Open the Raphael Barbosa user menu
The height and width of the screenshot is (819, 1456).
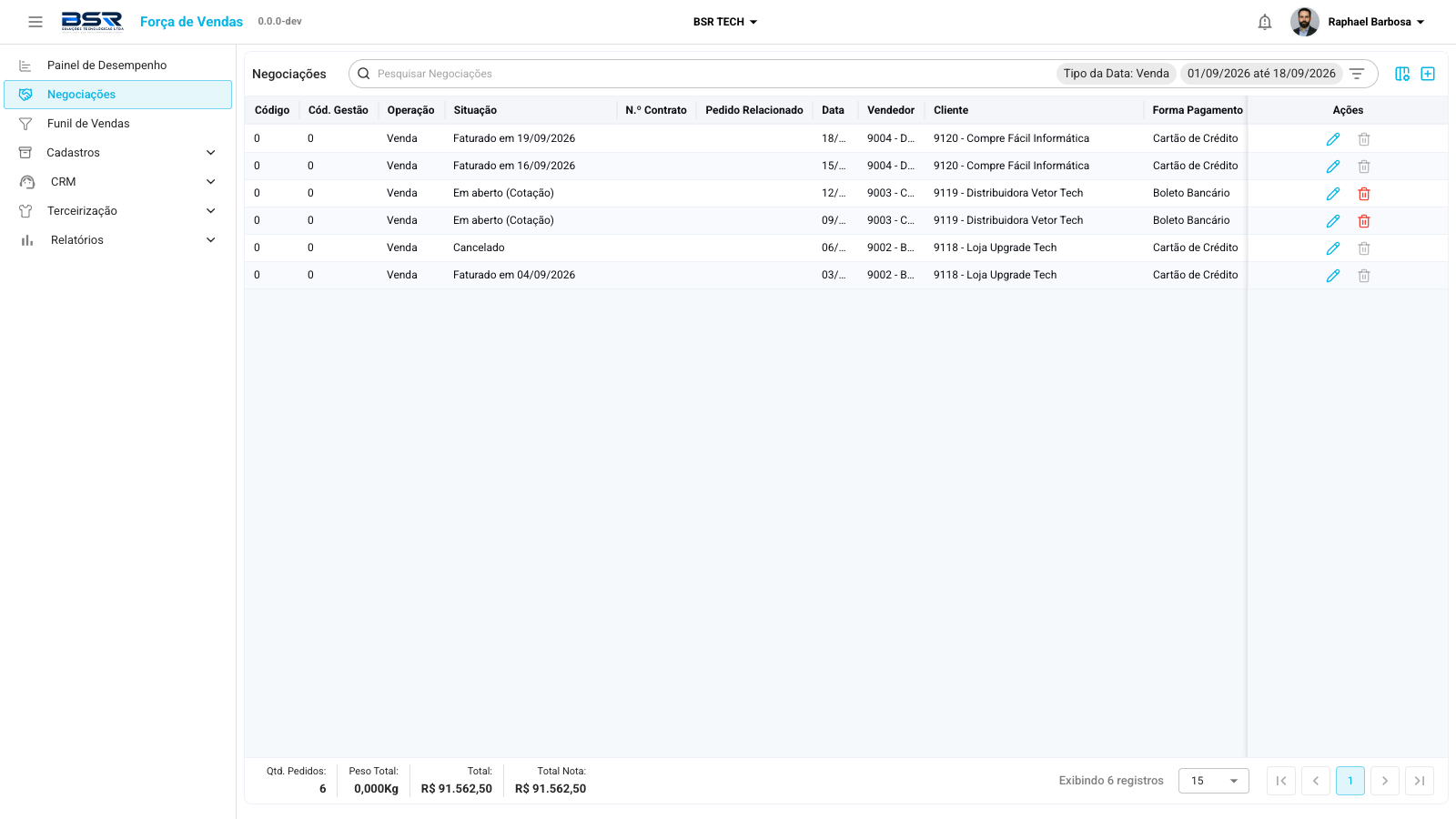(1376, 22)
